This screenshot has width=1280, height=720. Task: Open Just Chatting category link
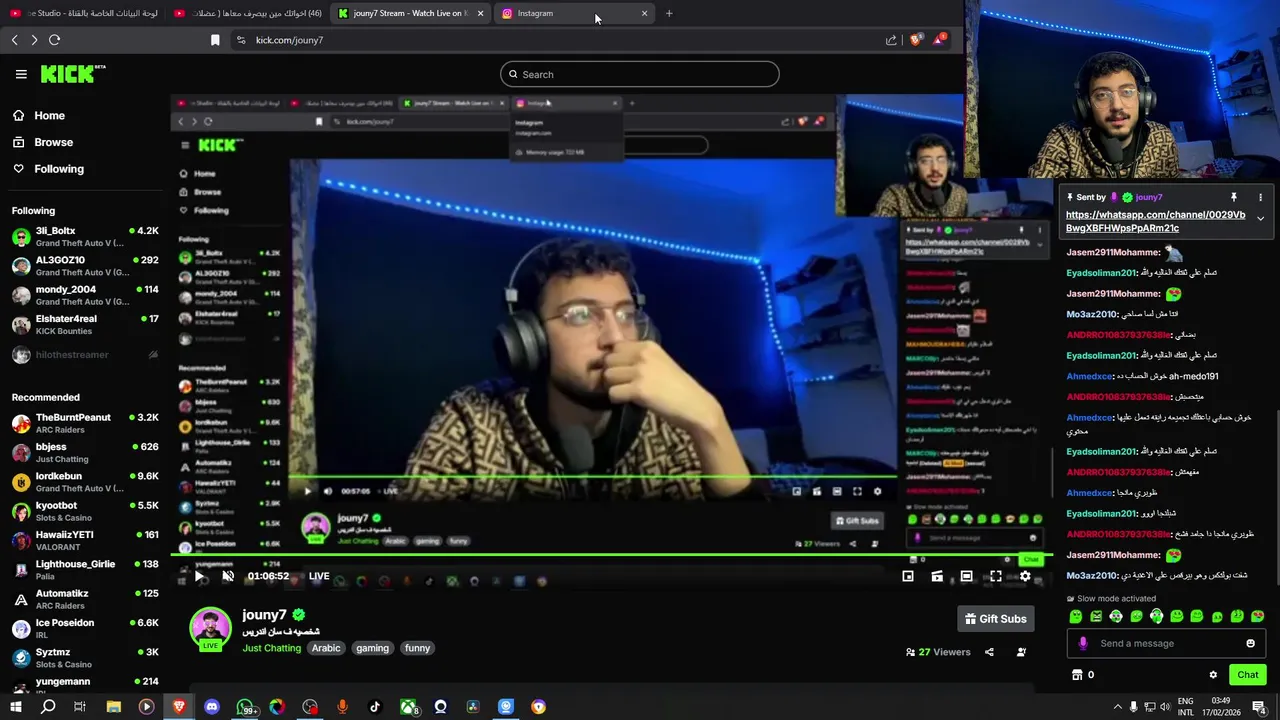coord(271,648)
